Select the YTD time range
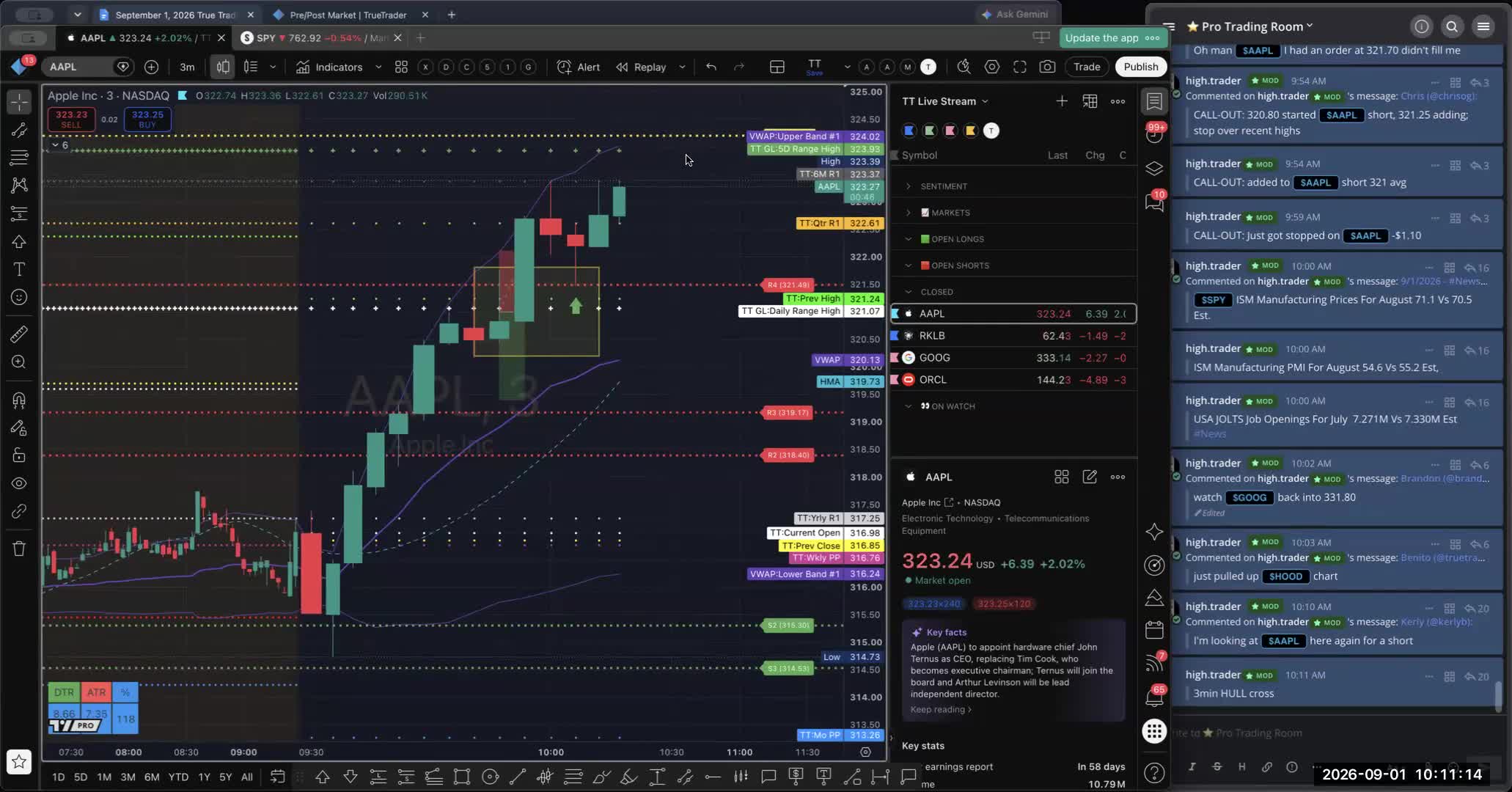 tap(178, 777)
